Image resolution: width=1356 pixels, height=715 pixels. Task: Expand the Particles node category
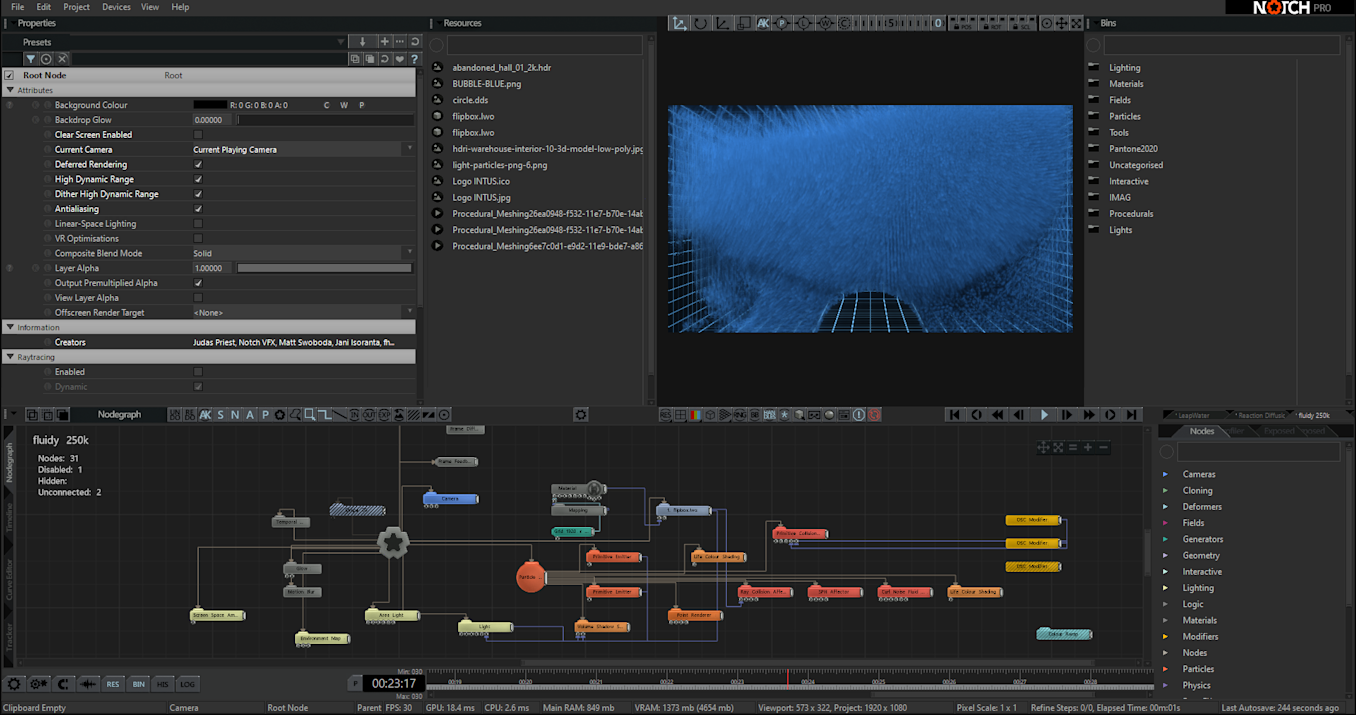tap(1165, 669)
